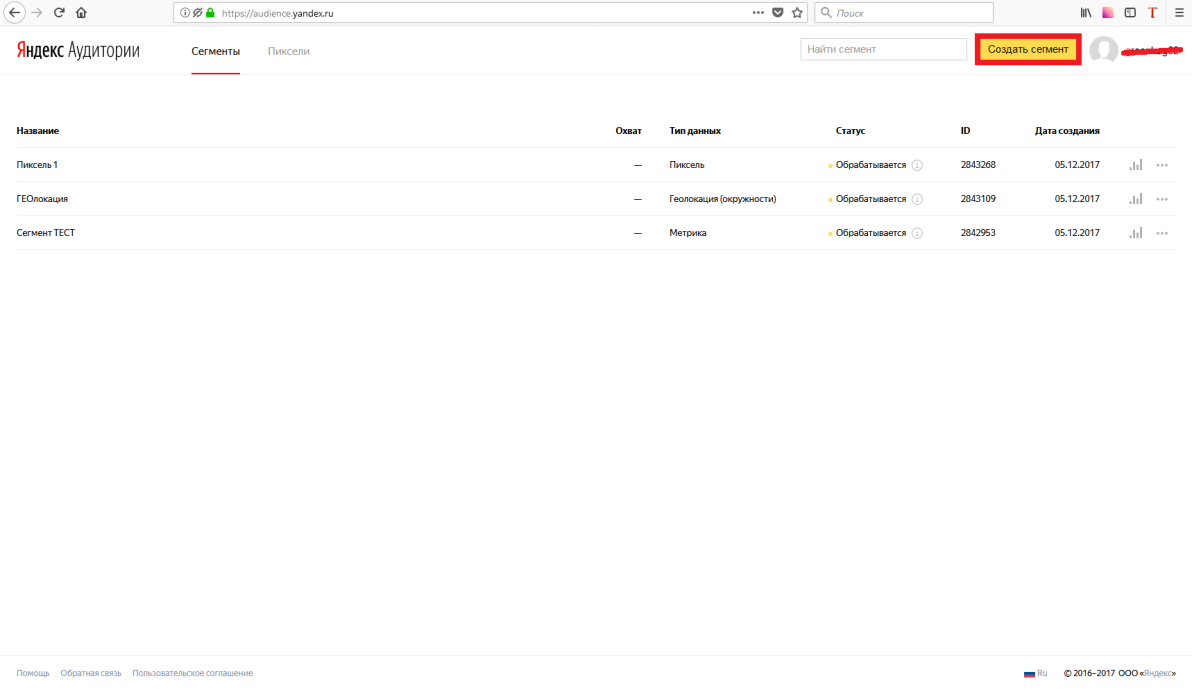The image size is (1192, 690).
Task: Open Пользовательское соглашение footer link
Action: [x=192, y=673]
